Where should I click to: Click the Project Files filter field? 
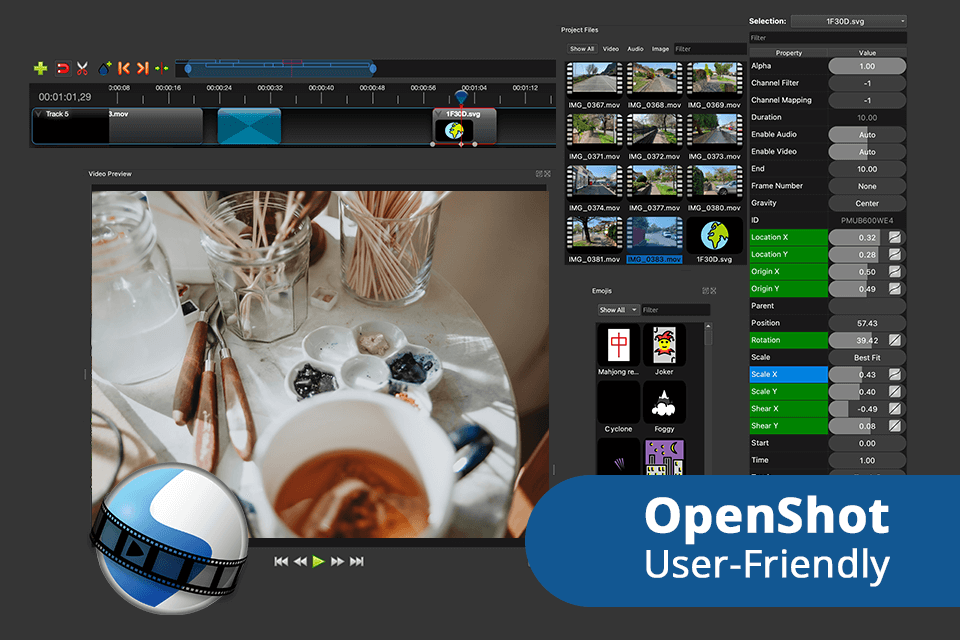pyautogui.click(x=710, y=49)
